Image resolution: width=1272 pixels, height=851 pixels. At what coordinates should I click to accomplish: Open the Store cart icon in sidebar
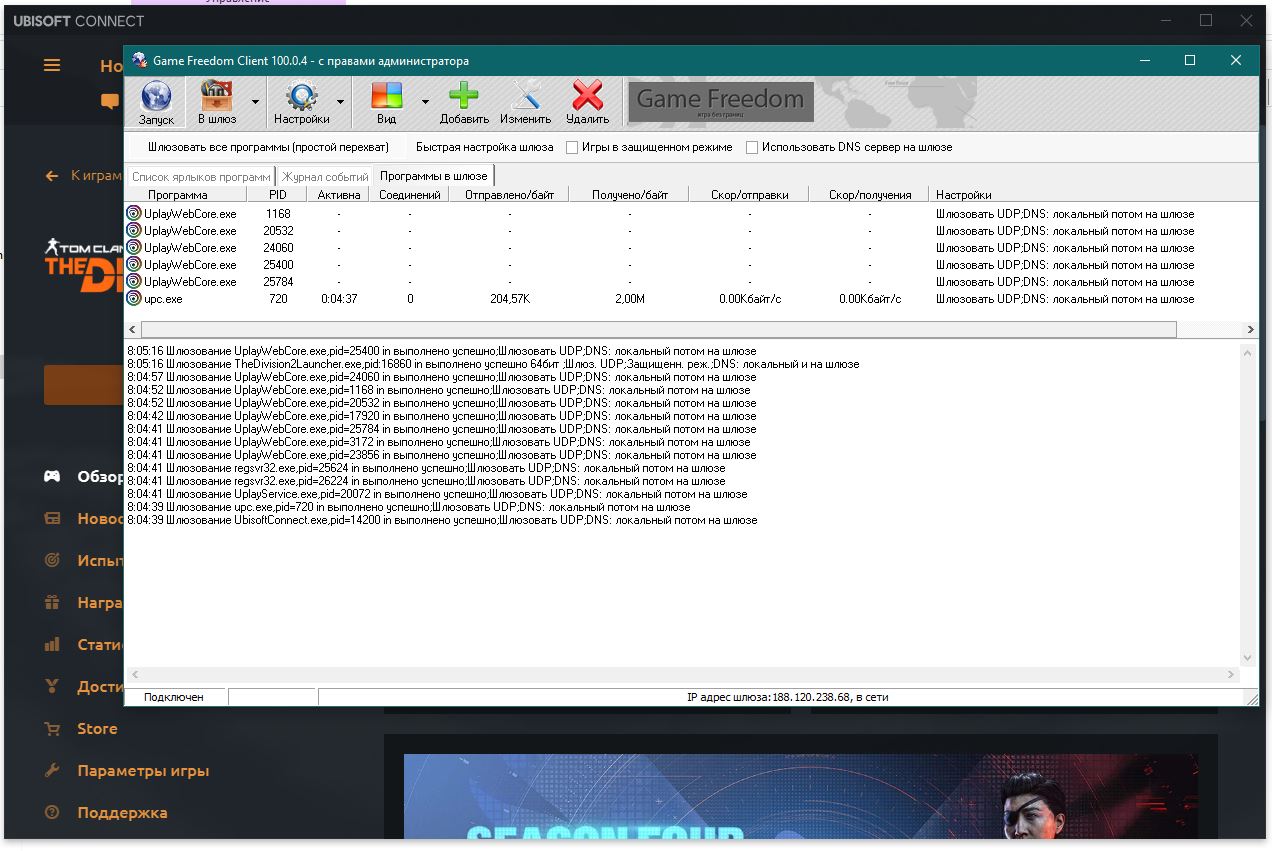tap(53, 729)
